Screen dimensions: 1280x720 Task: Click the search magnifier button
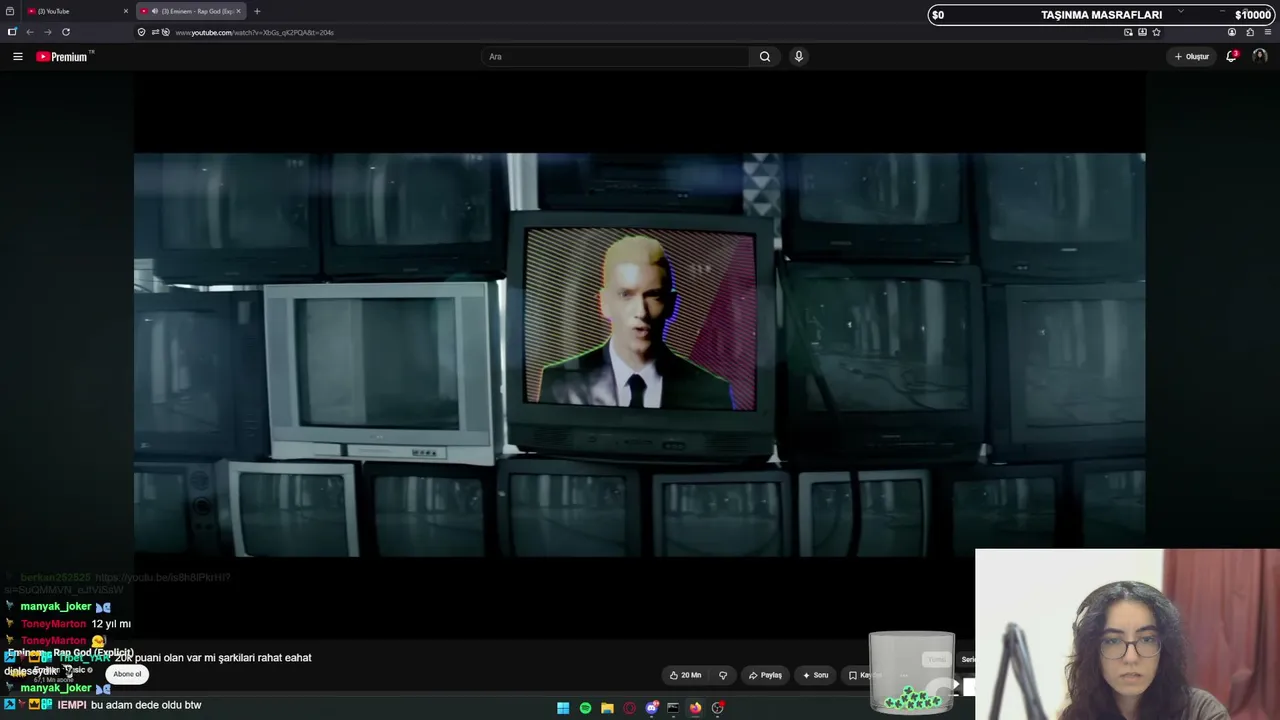click(765, 57)
